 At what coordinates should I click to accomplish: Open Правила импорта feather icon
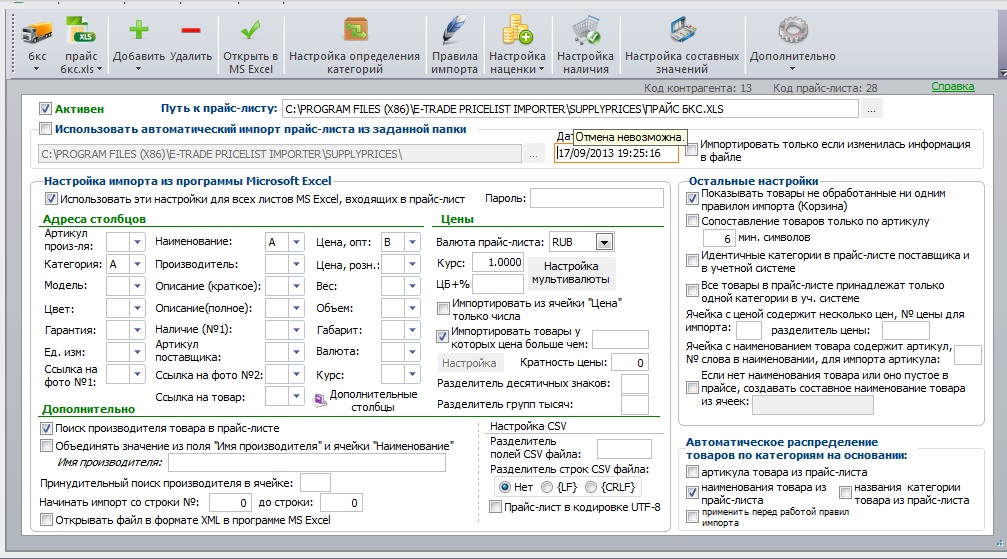pos(454,30)
